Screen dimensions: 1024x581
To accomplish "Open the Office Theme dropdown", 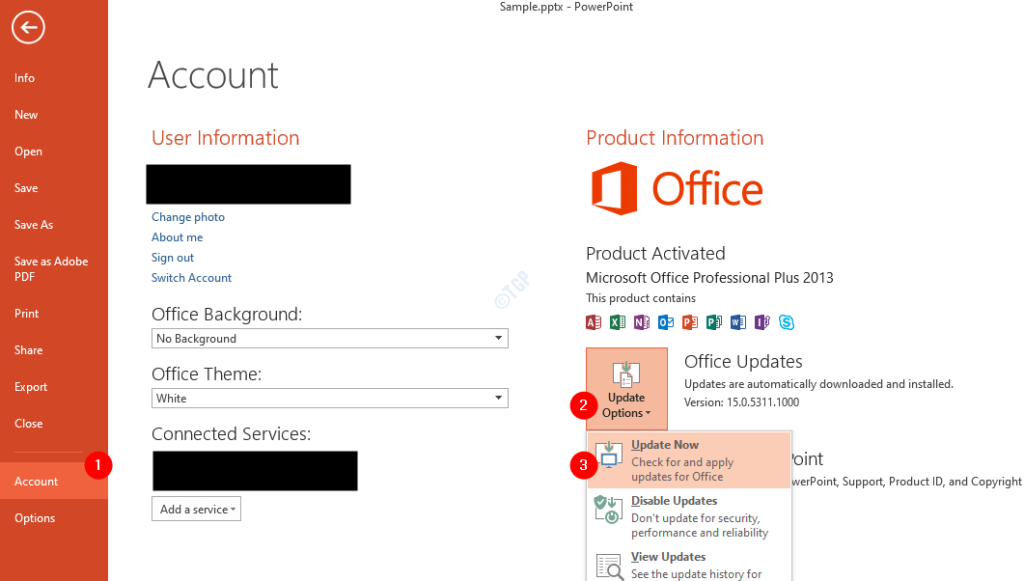I will point(497,398).
